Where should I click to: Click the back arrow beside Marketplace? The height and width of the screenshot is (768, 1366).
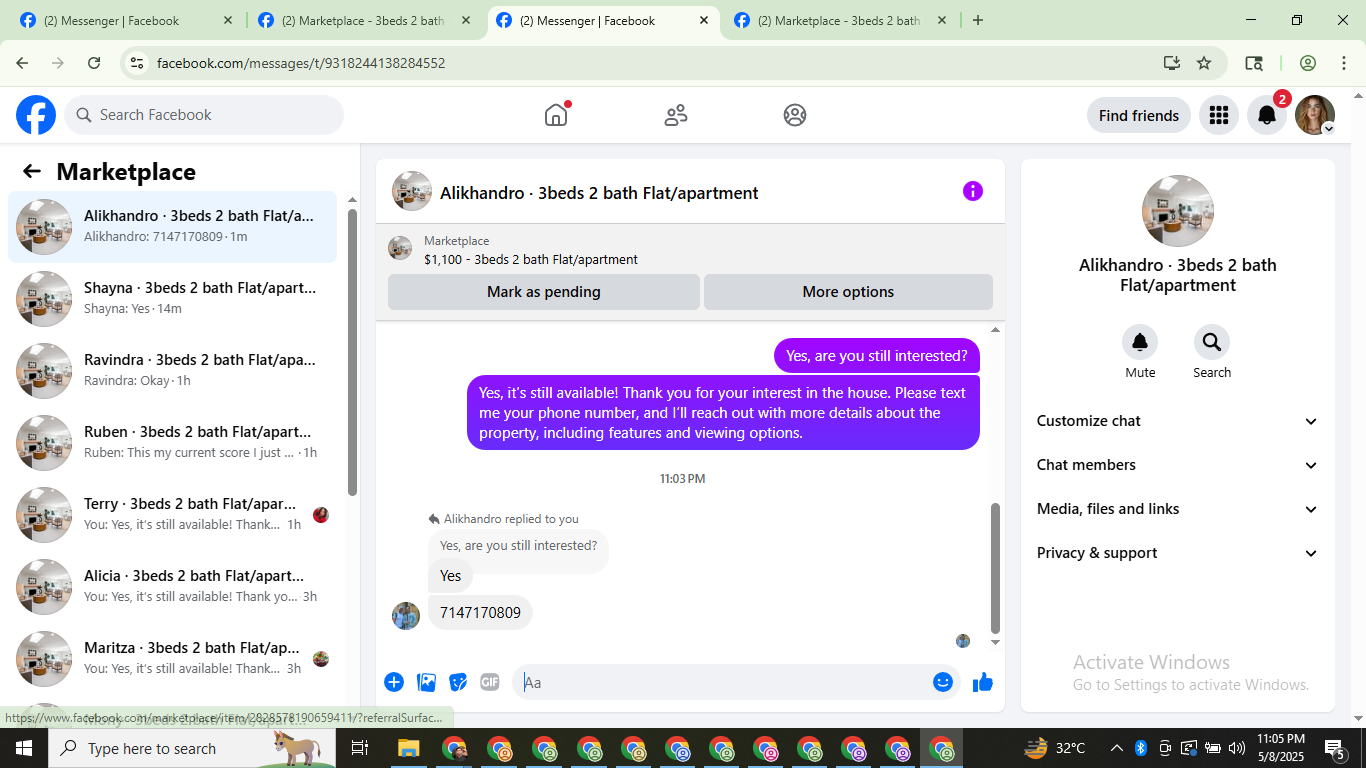(x=32, y=171)
